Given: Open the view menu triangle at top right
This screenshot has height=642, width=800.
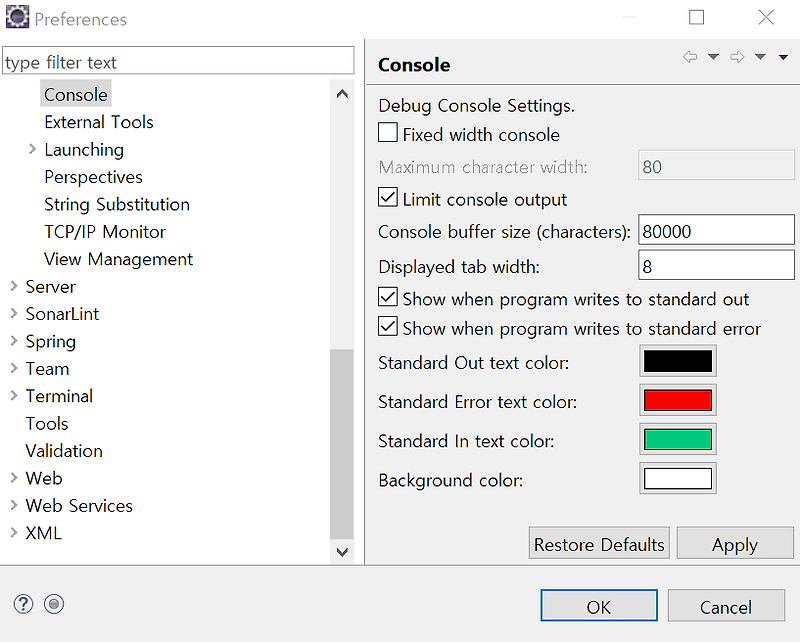Looking at the screenshot, I should click(784, 57).
